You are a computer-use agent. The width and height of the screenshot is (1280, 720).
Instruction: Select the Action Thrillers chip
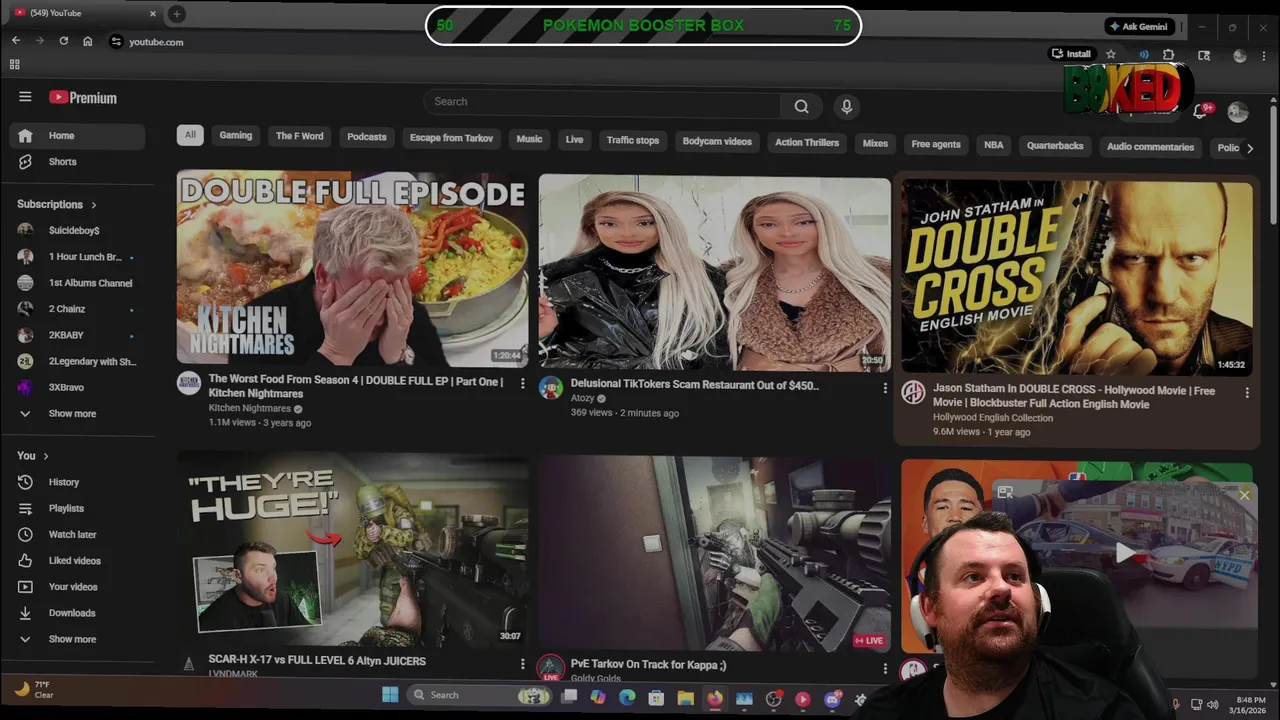point(807,142)
